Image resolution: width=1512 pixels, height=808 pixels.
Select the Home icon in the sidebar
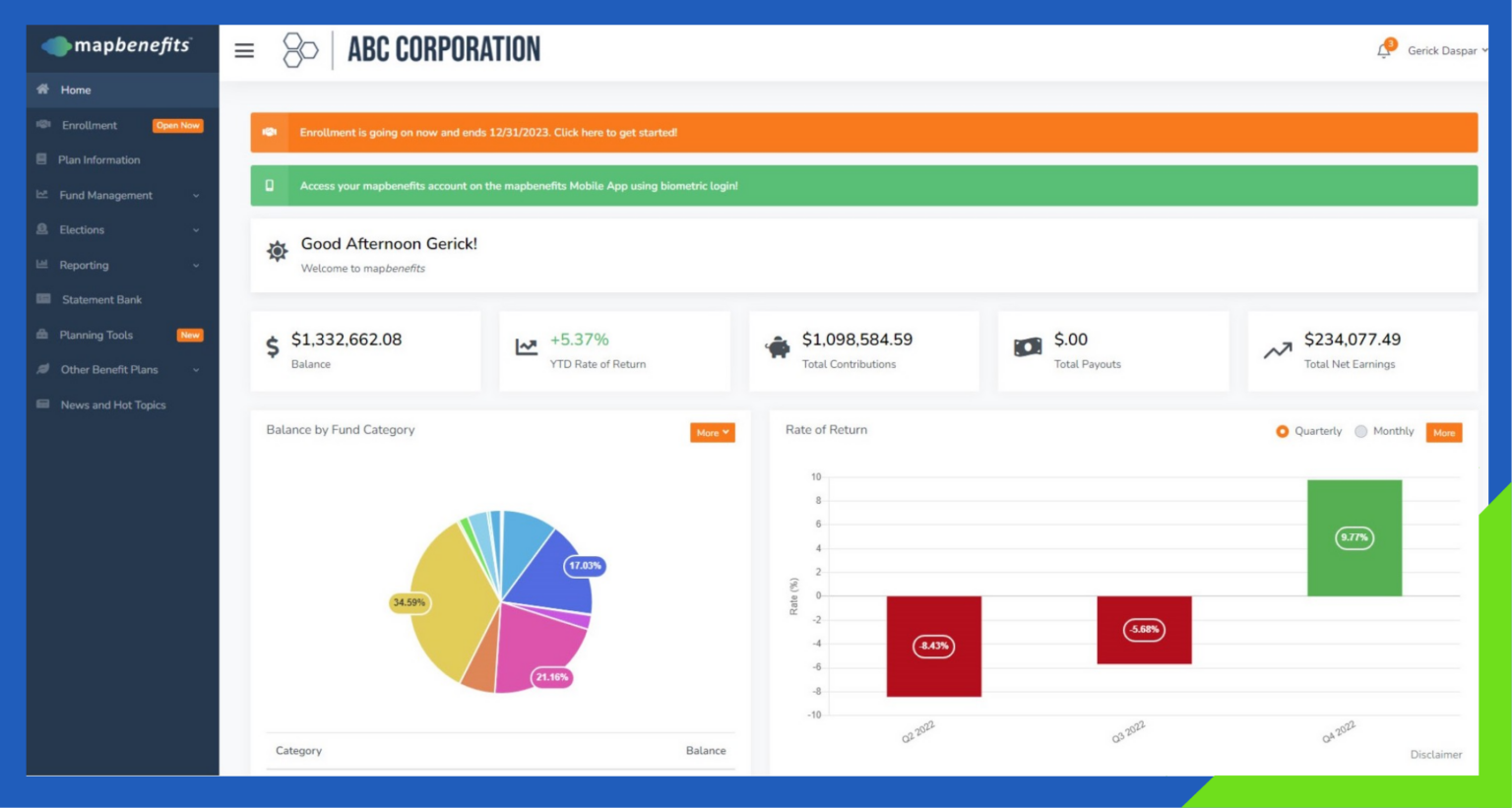click(41, 90)
